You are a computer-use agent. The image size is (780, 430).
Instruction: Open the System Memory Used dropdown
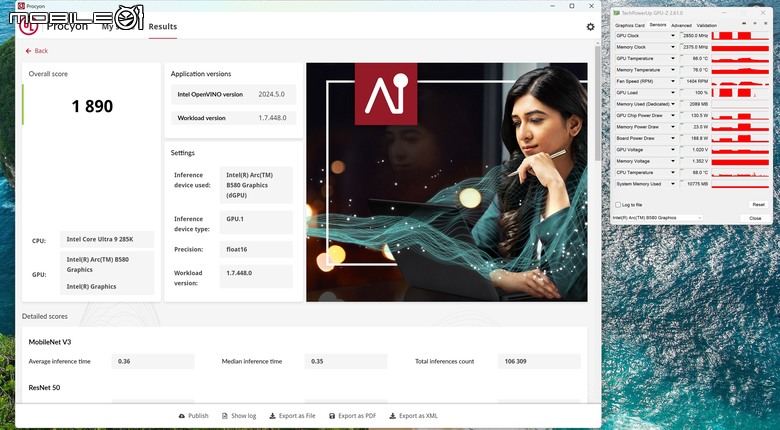tap(673, 184)
